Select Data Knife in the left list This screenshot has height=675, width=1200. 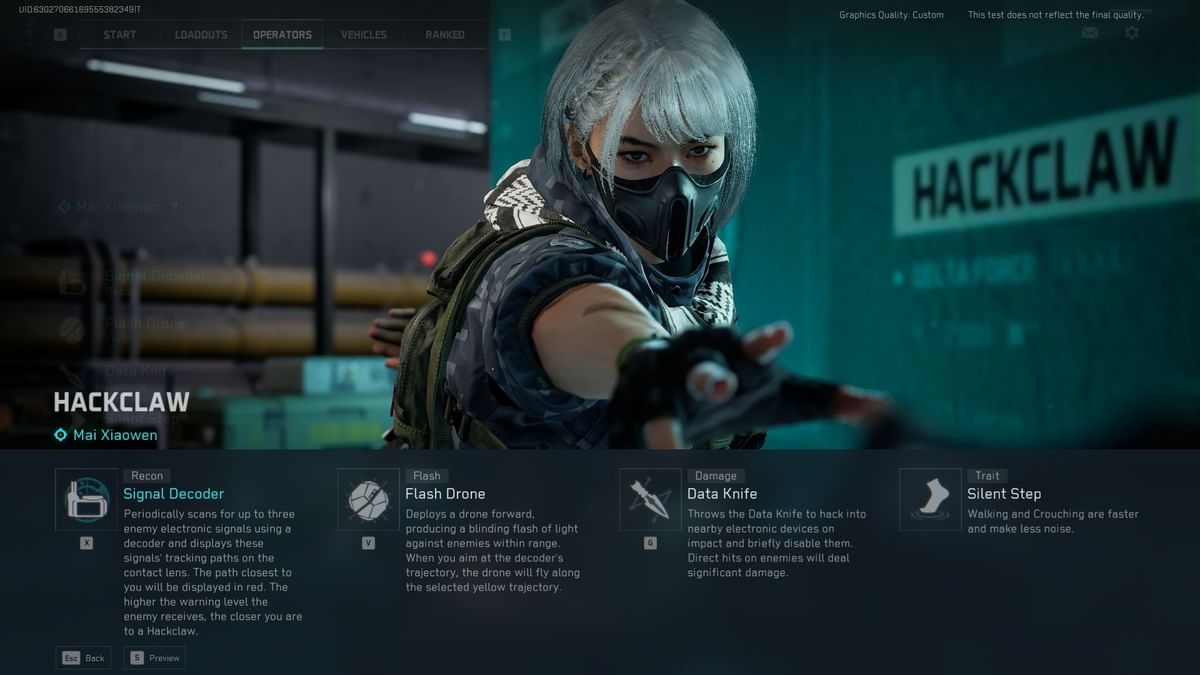pos(140,371)
